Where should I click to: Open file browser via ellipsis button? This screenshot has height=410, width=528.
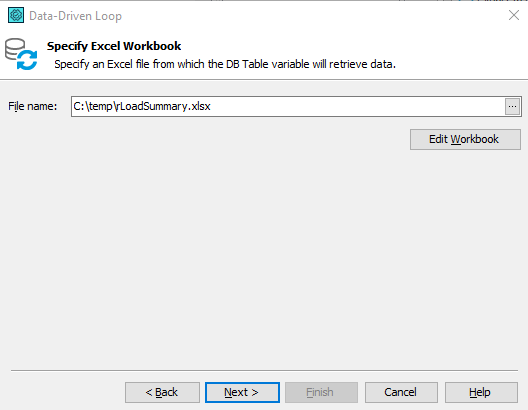pos(513,106)
